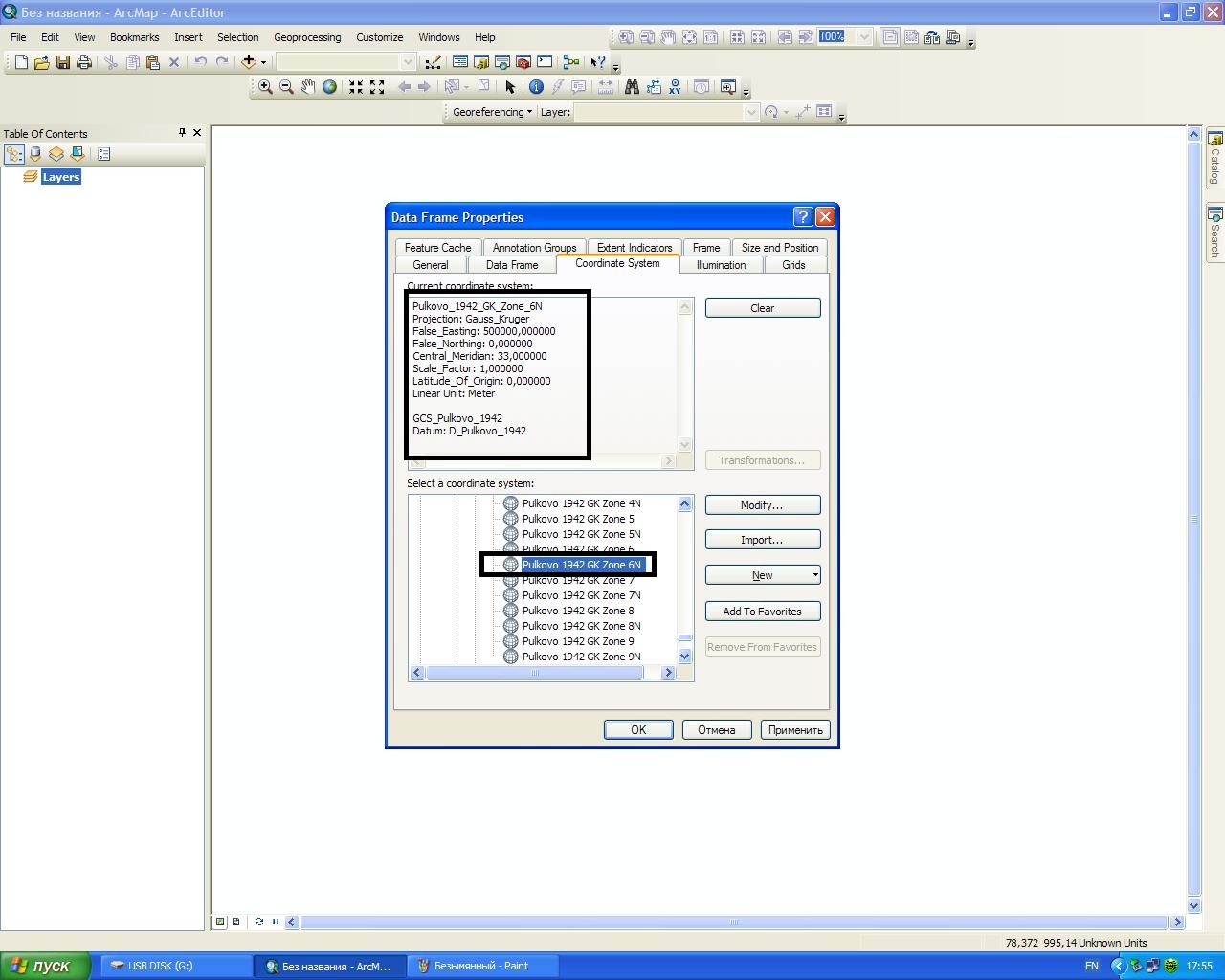Open the Catalog side panel tab
Image resolution: width=1225 pixels, height=980 pixels.
click(1214, 160)
